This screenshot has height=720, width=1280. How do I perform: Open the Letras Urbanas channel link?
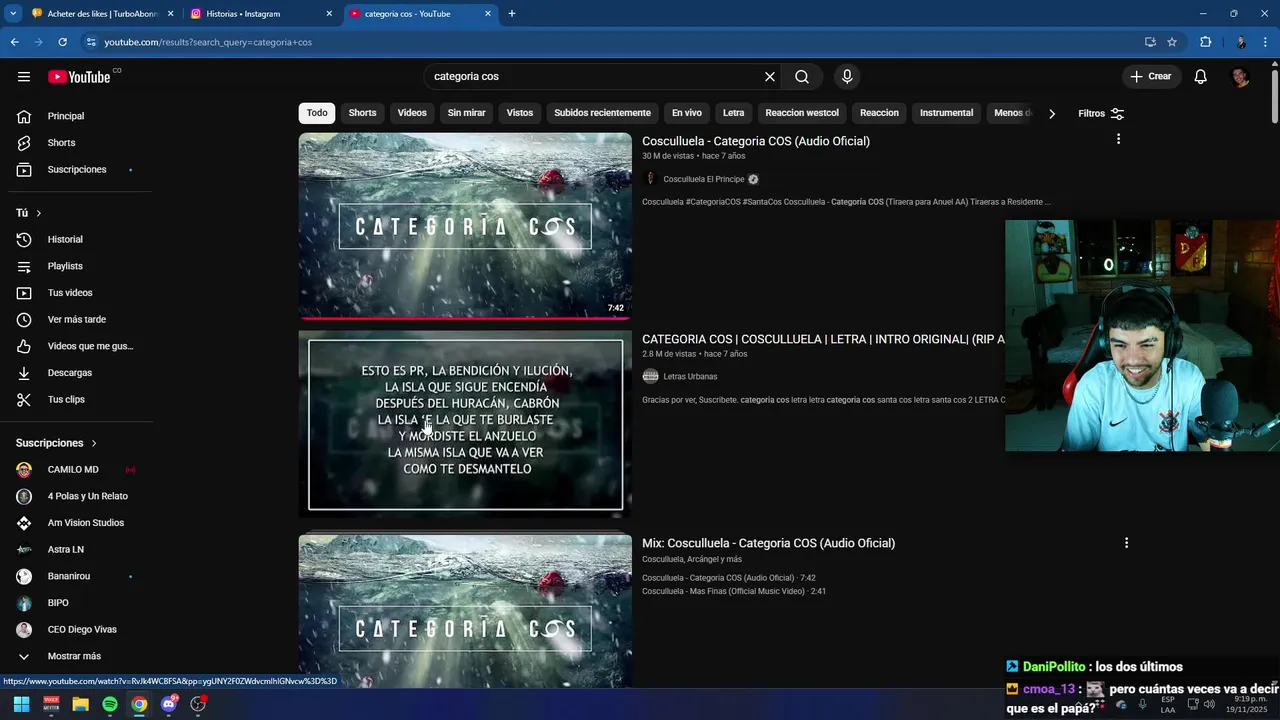click(x=690, y=377)
